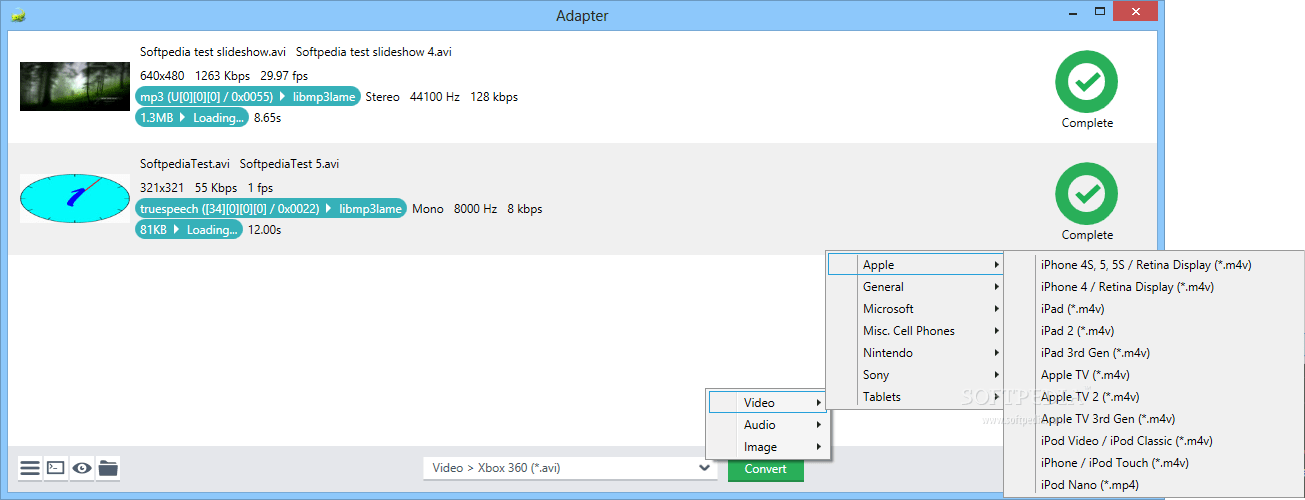Click the file name Softpedia test slideshow.avi
The width and height of the screenshot is (1305, 500).
[213, 52]
